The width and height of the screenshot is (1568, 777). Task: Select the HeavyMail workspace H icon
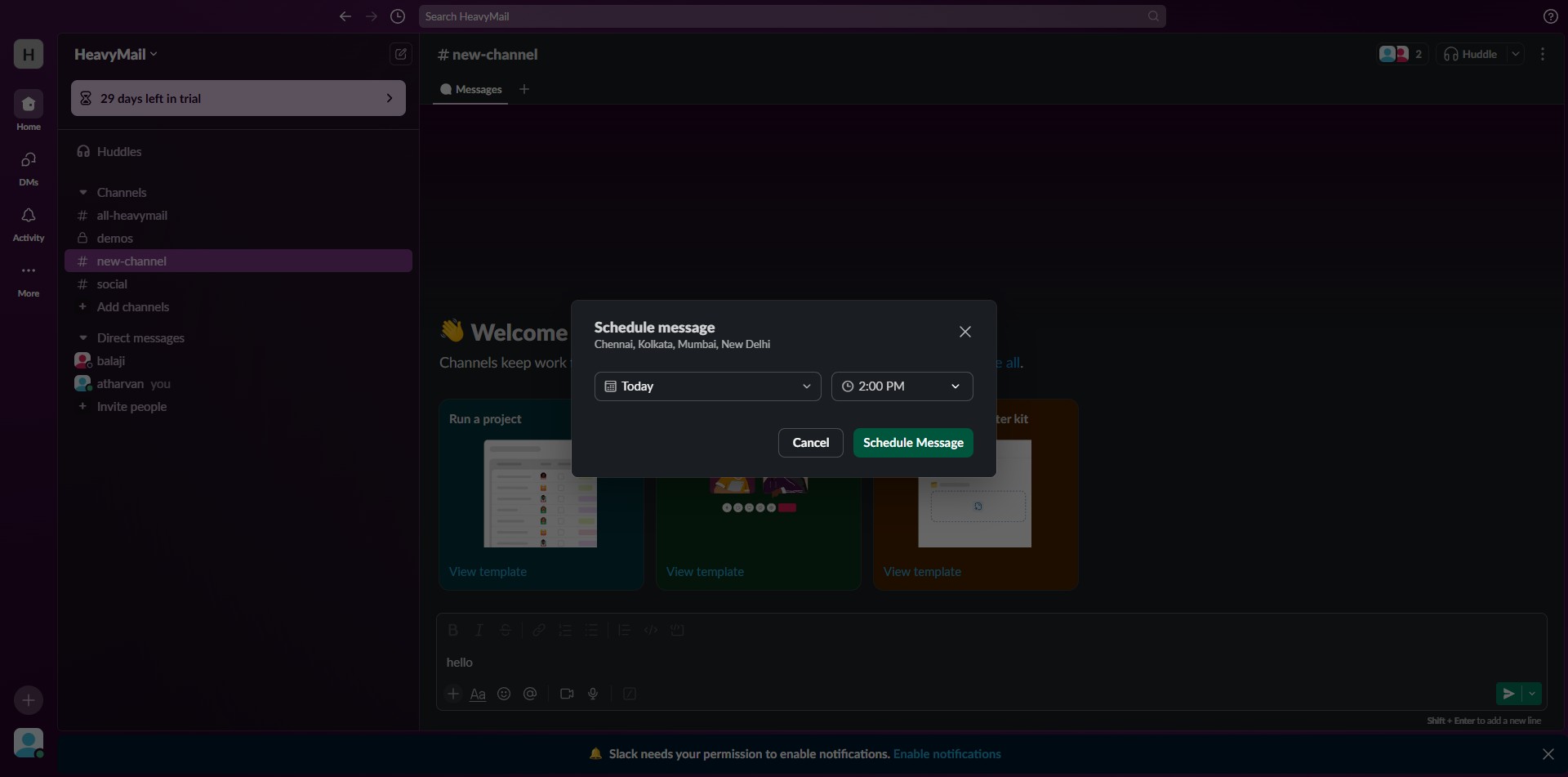[29, 54]
